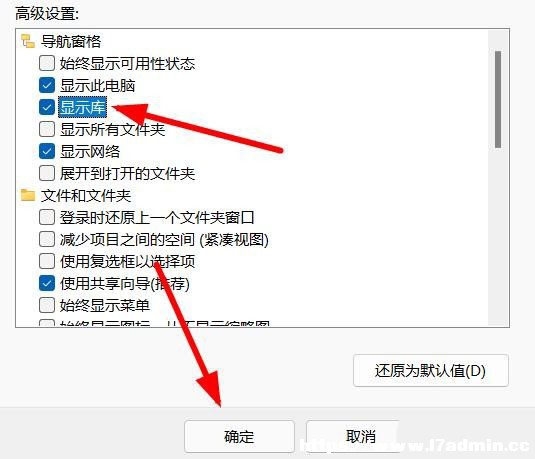Image resolution: width=535 pixels, height=459 pixels.
Task: Click the 取消 cancel button
Action: pyautogui.click(x=353, y=437)
